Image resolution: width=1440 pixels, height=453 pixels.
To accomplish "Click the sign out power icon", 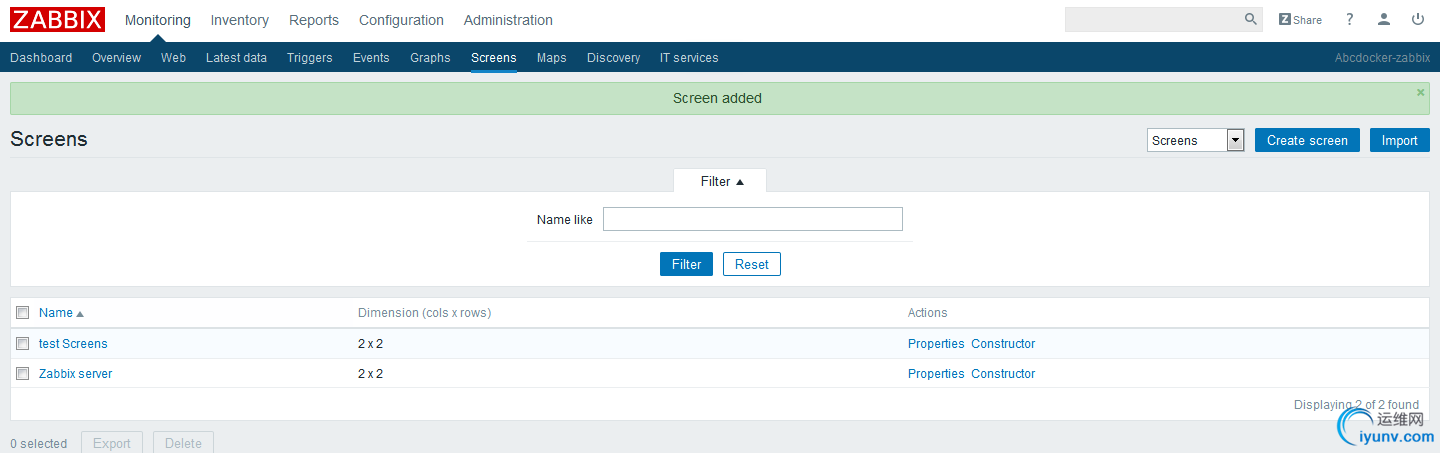I will coord(1418,19).
